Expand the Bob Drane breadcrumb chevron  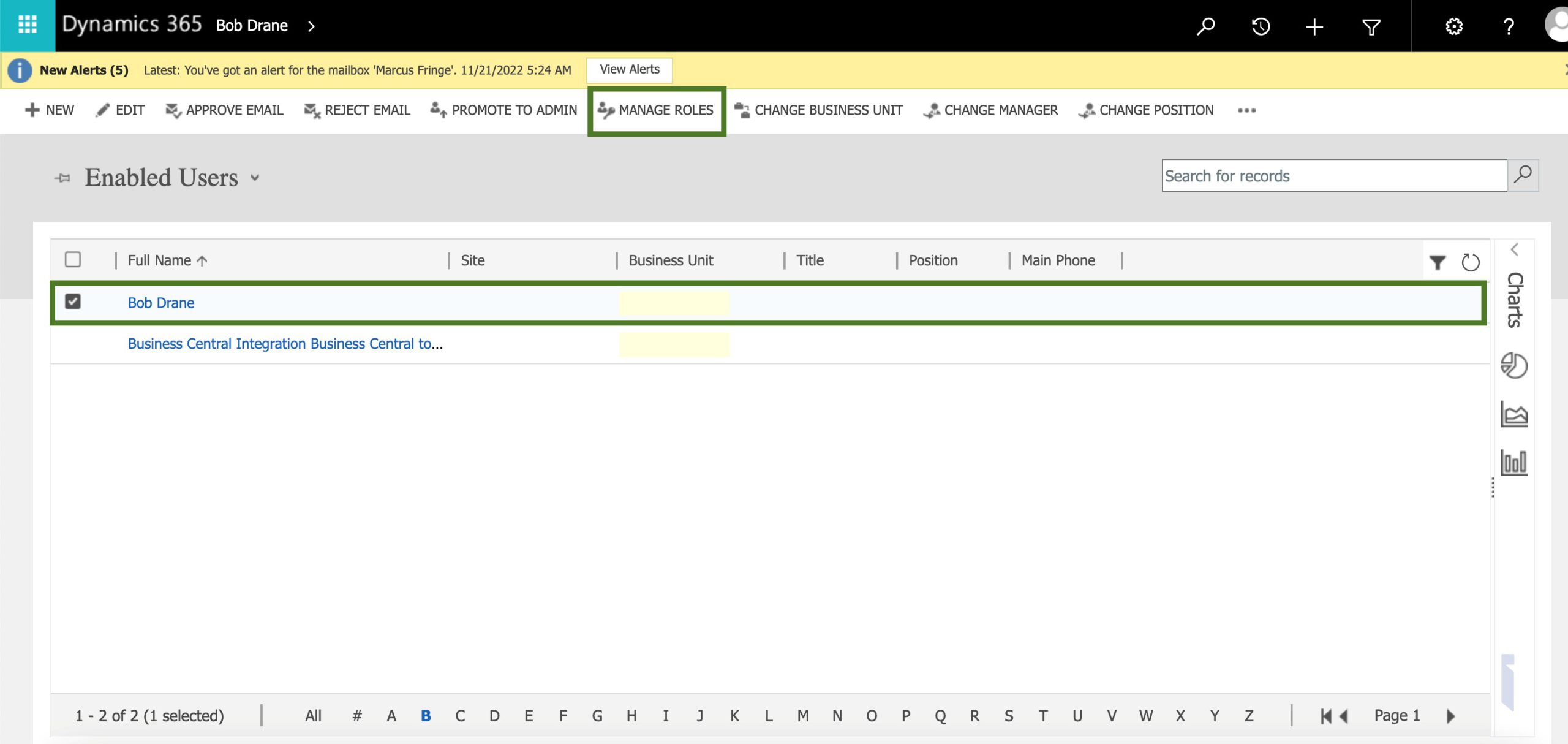tap(311, 26)
